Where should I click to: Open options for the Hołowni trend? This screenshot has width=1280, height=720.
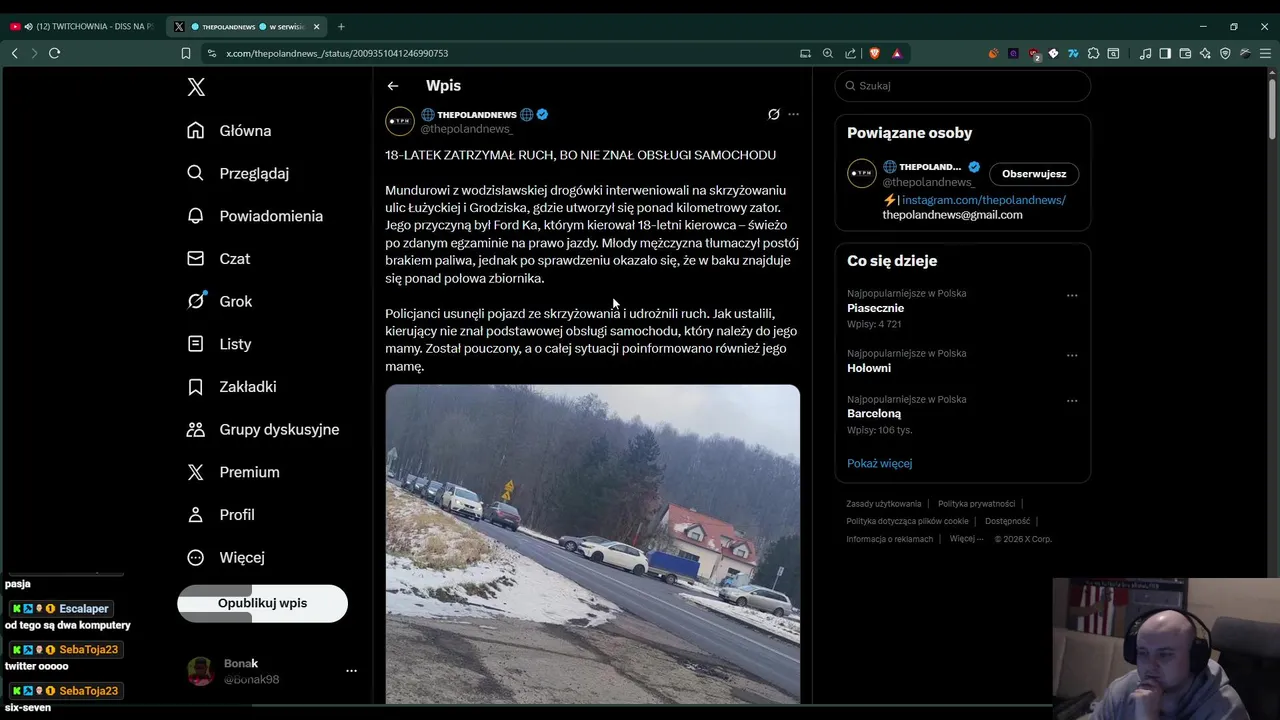(x=1072, y=355)
